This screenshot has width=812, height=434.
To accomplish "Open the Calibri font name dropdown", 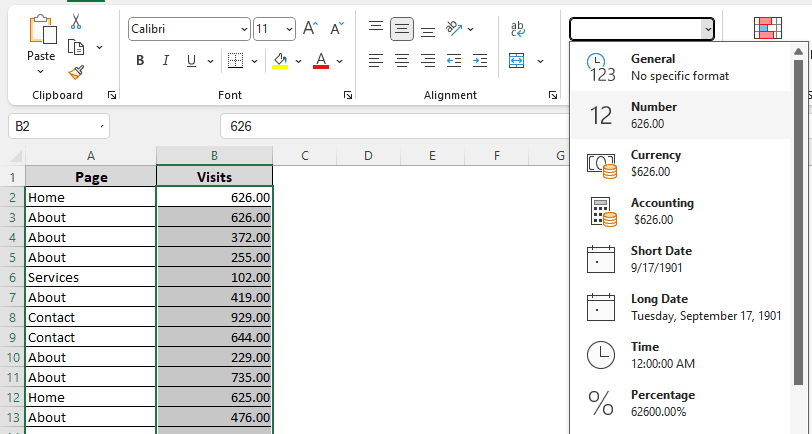I will click(190, 29).
